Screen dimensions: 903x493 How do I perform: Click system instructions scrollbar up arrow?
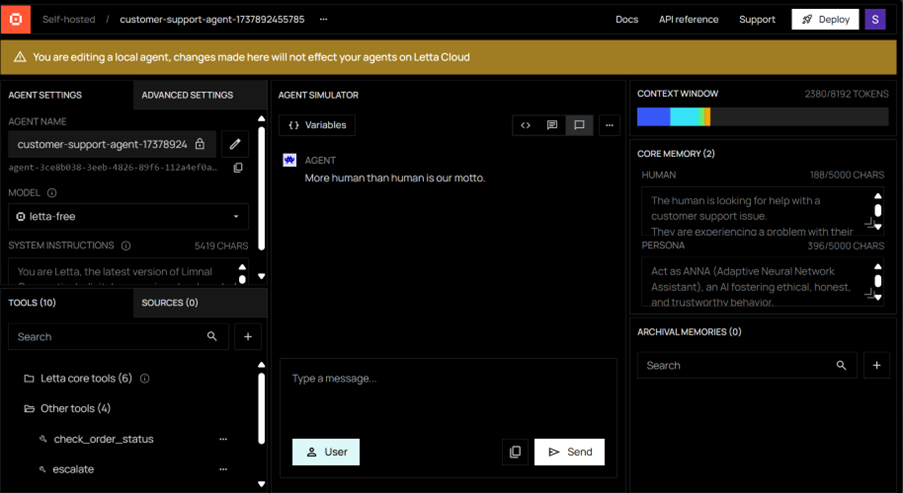pos(242,267)
